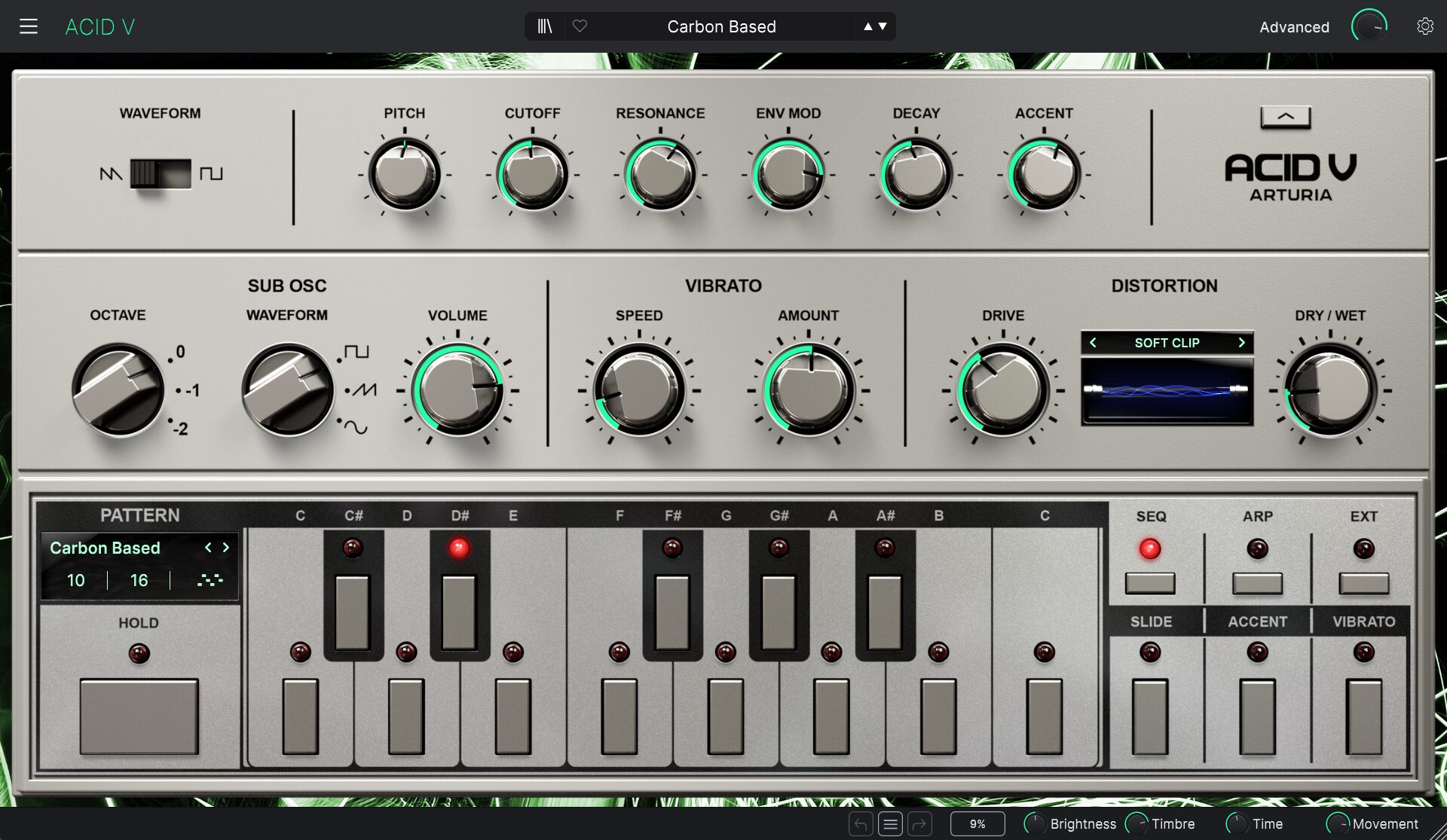Toggle the lower ACCENT button

1257,716
